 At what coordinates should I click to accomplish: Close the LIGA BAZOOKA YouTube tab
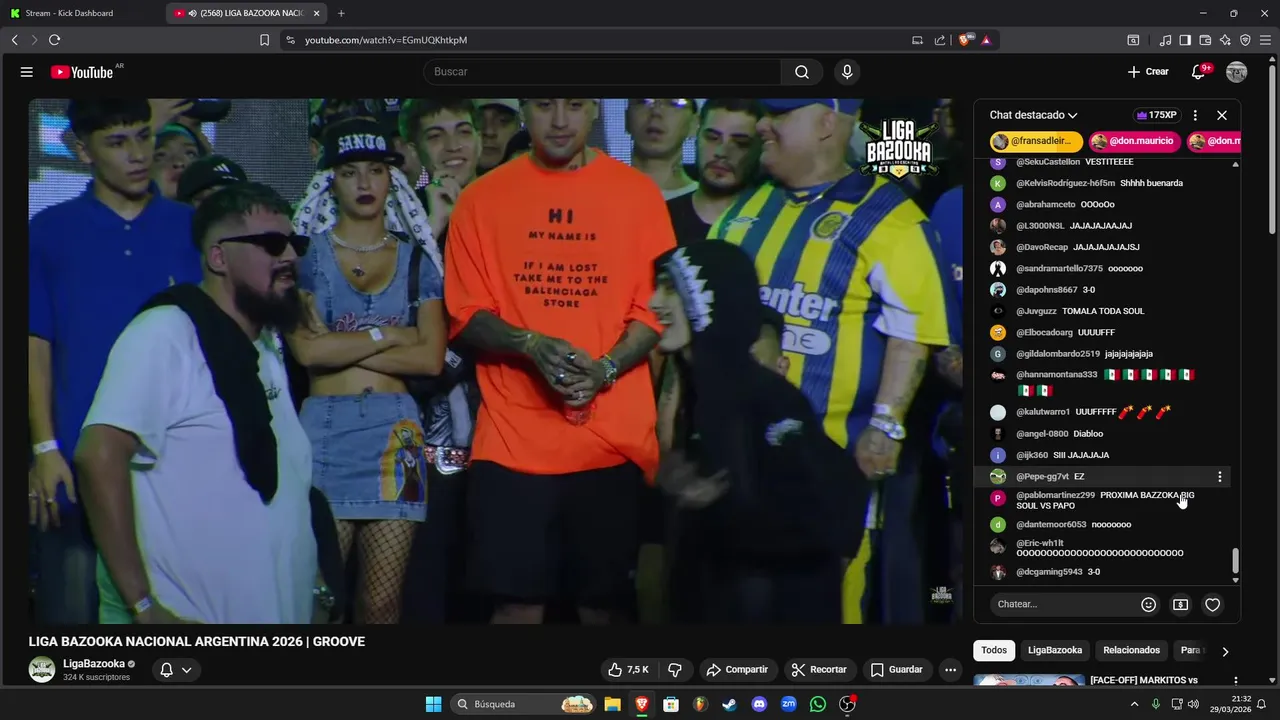point(317,13)
